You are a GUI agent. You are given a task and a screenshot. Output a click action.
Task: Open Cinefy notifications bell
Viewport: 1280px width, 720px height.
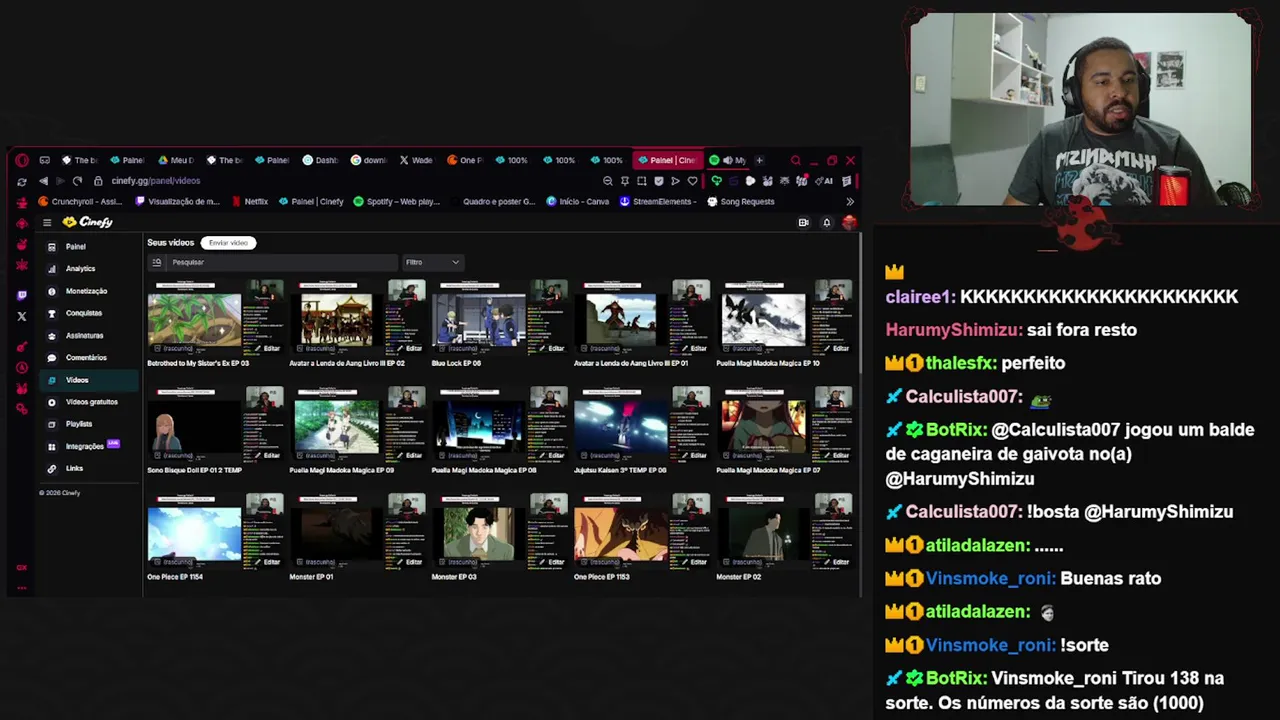click(827, 223)
